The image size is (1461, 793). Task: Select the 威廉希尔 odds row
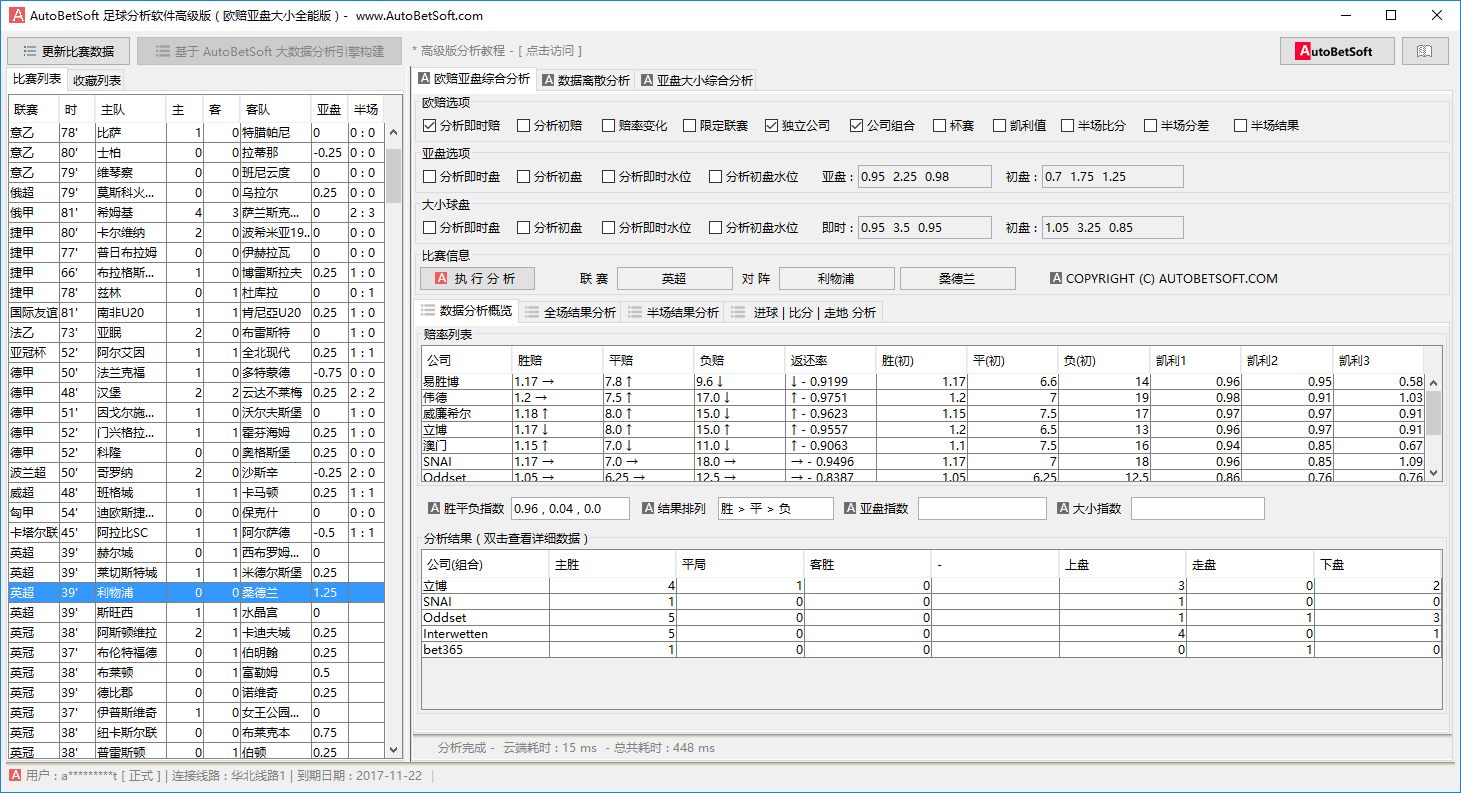tap(924, 413)
